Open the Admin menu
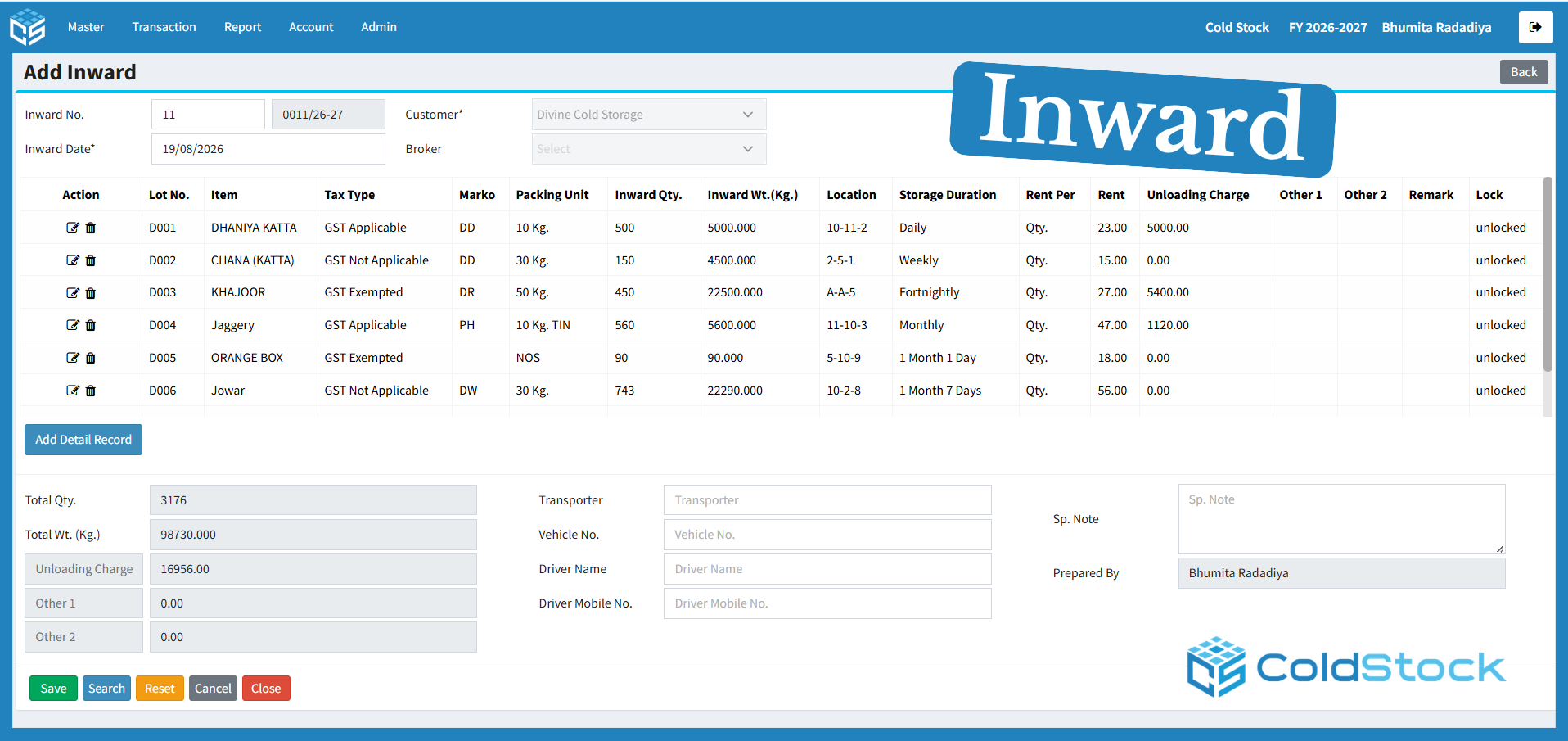This screenshot has width=1568, height=741. point(379,27)
